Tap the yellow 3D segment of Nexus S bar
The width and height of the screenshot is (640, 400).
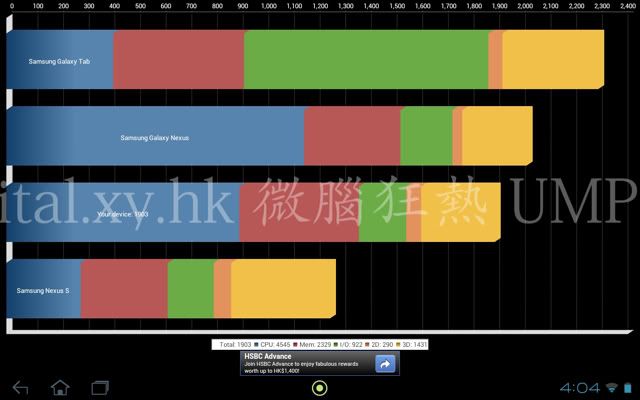(x=282, y=291)
